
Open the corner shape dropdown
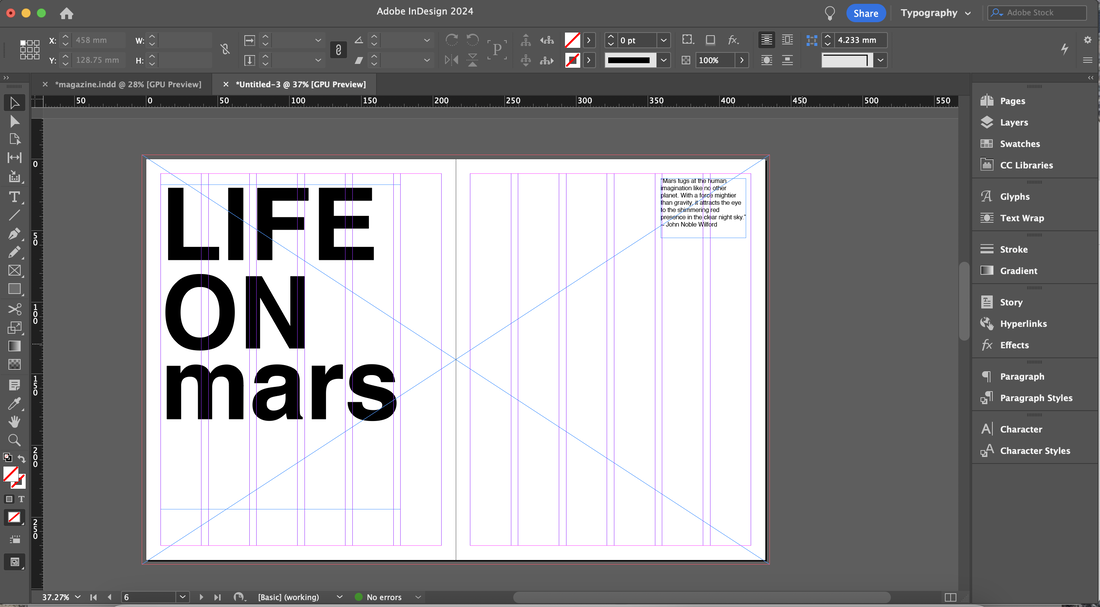click(x=880, y=60)
